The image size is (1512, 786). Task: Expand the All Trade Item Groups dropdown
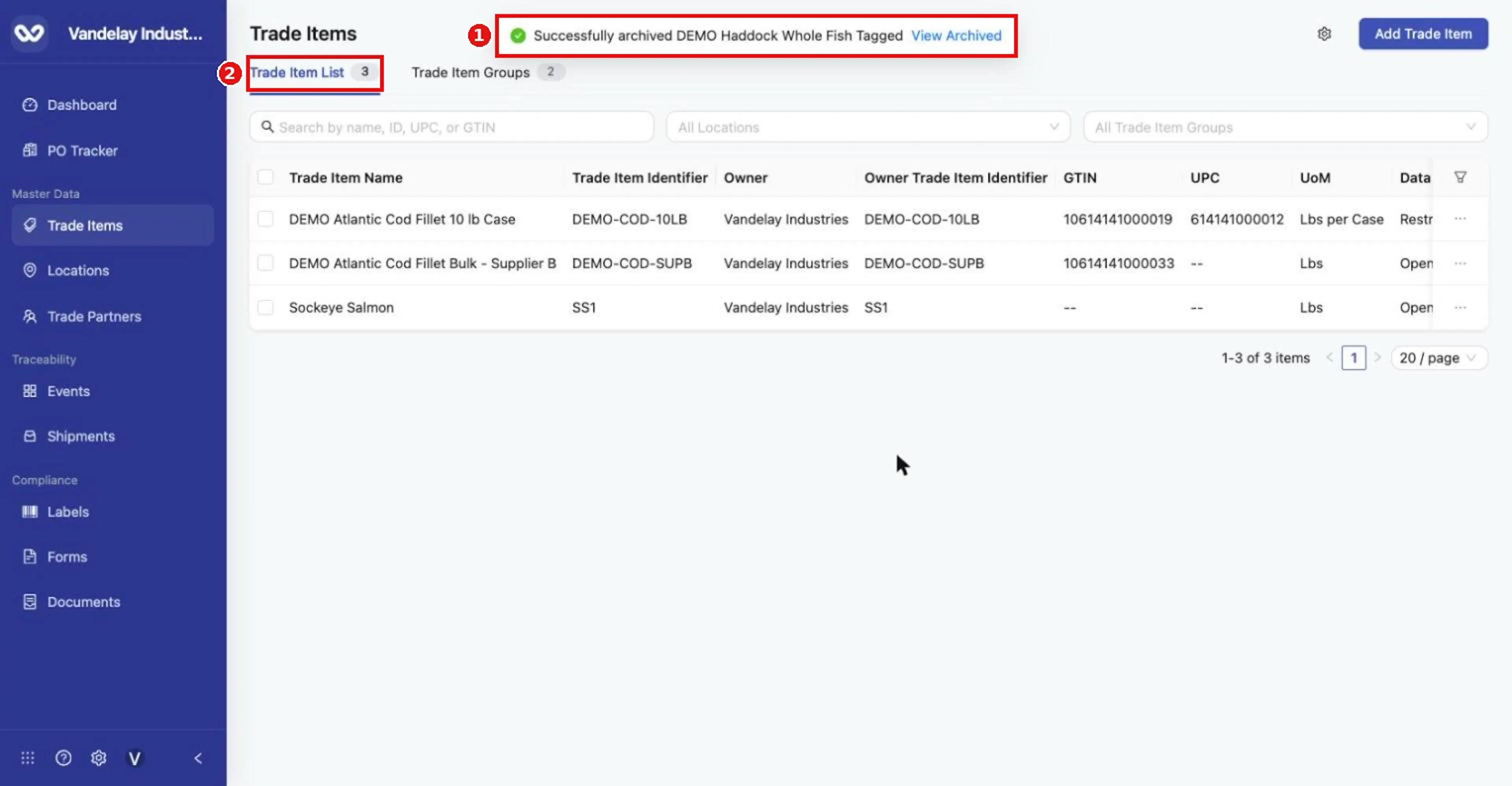(x=1286, y=127)
